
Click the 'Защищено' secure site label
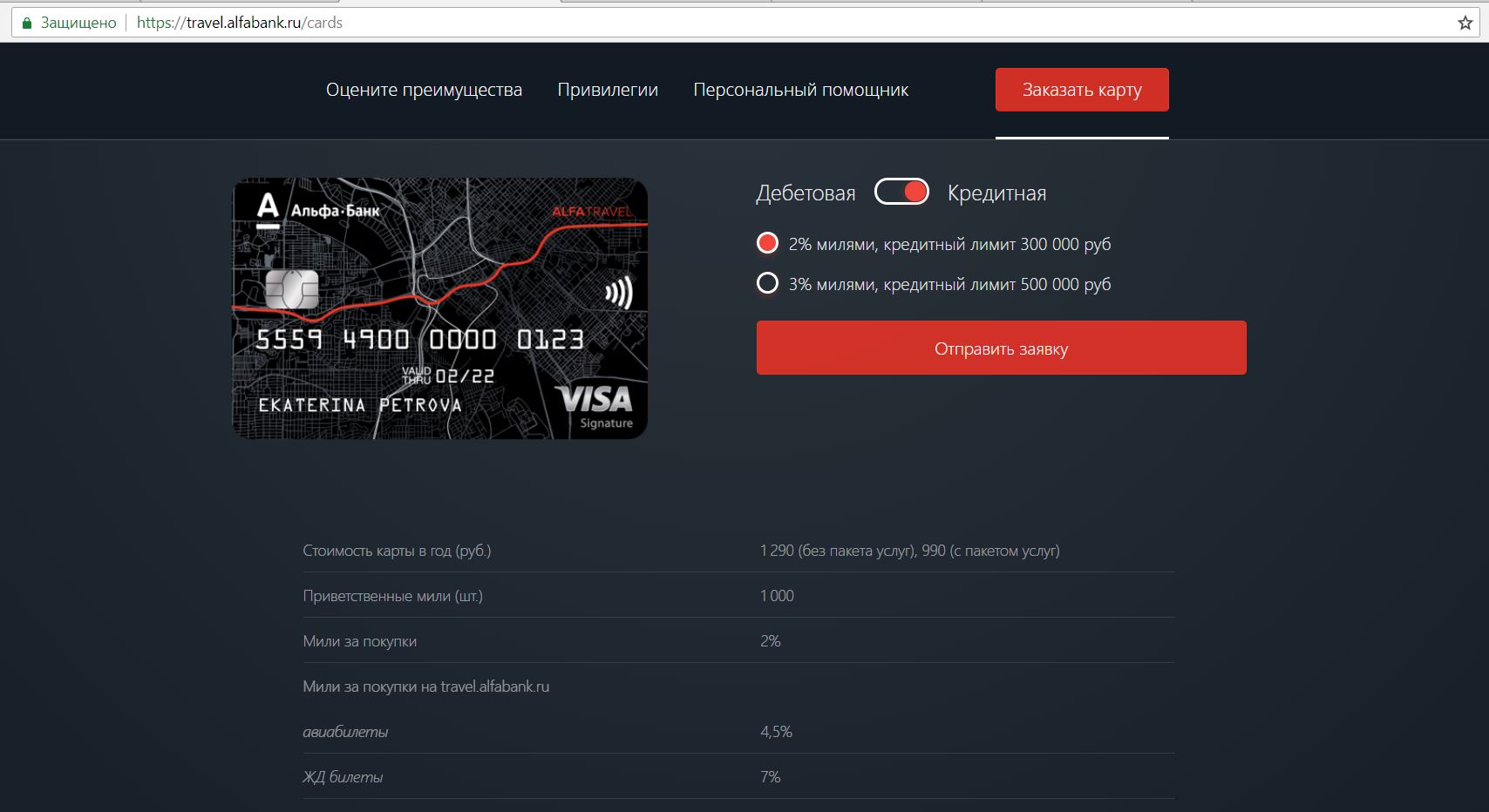[78, 23]
